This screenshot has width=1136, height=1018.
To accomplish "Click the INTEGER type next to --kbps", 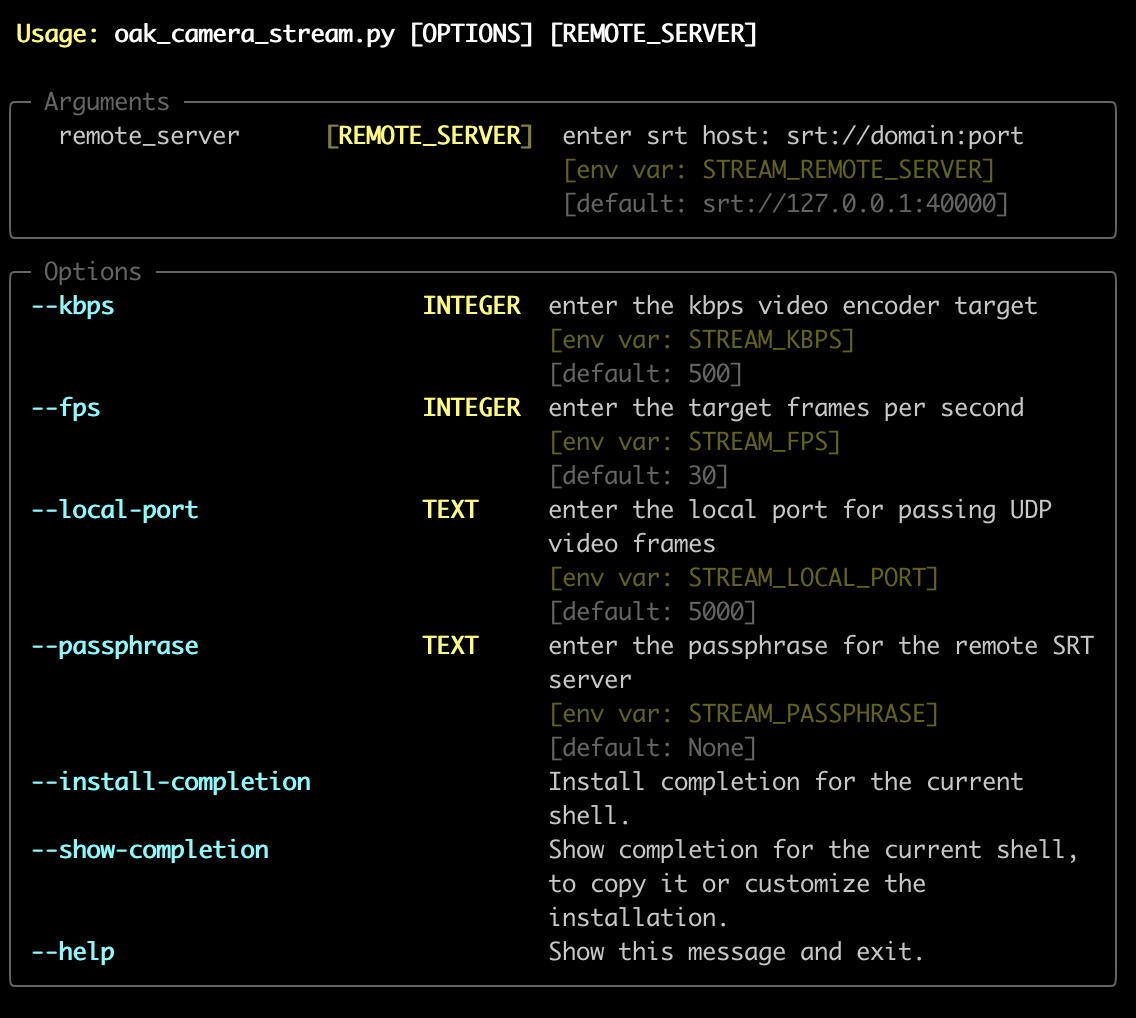I will (x=471, y=305).
